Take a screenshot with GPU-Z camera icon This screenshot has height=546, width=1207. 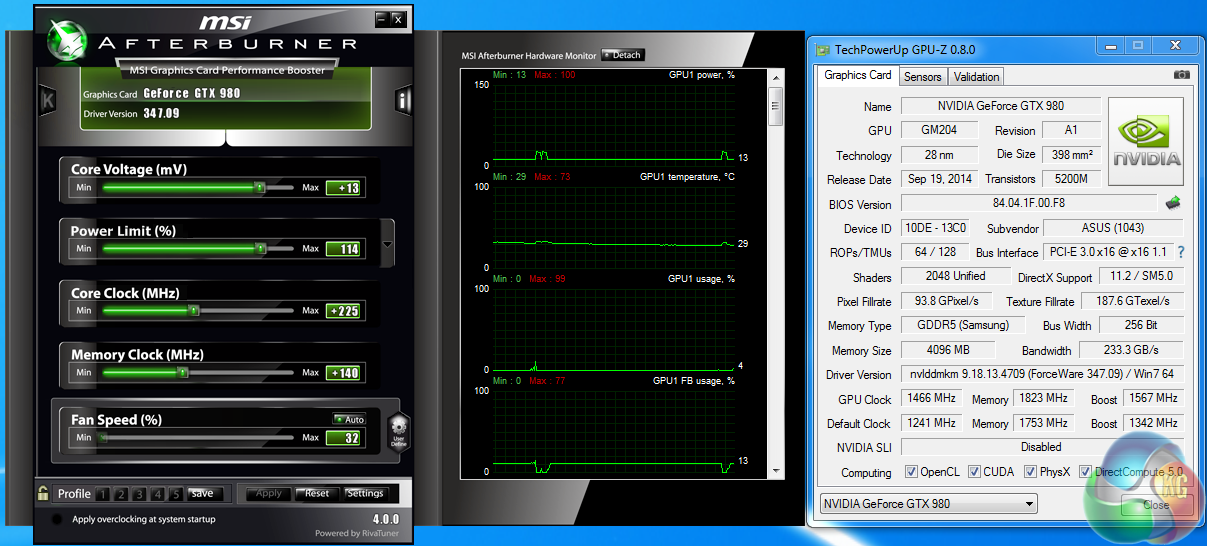click(x=1181, y=75)
